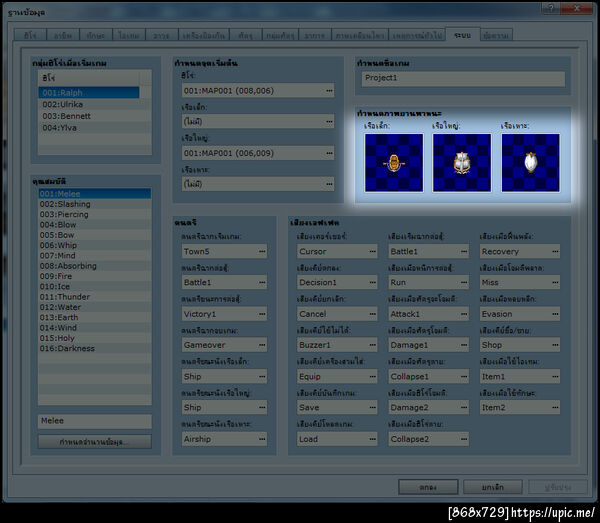This screenshot has height=523, width=600.
Task: Open the browse button beside Airship music
Action: tap(262, 439)
